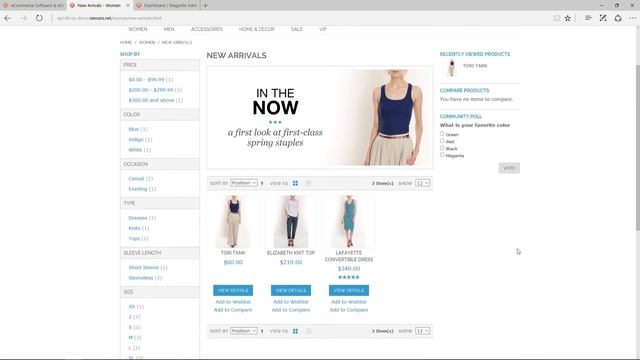Image resolution: width=640 pixels, height=360 pixels.
Task: Open the Accessories menu
Action: click(x=207, y=29)
